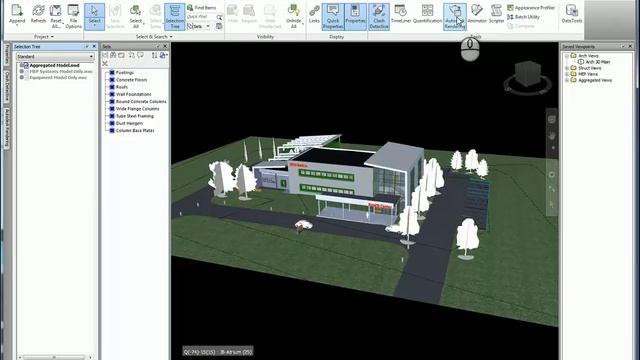Open the Quantification tool

427,14
